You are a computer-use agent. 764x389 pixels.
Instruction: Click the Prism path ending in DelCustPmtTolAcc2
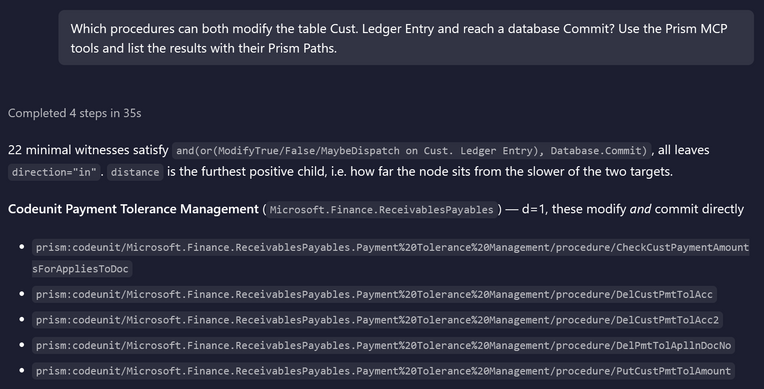pos(377,320)
